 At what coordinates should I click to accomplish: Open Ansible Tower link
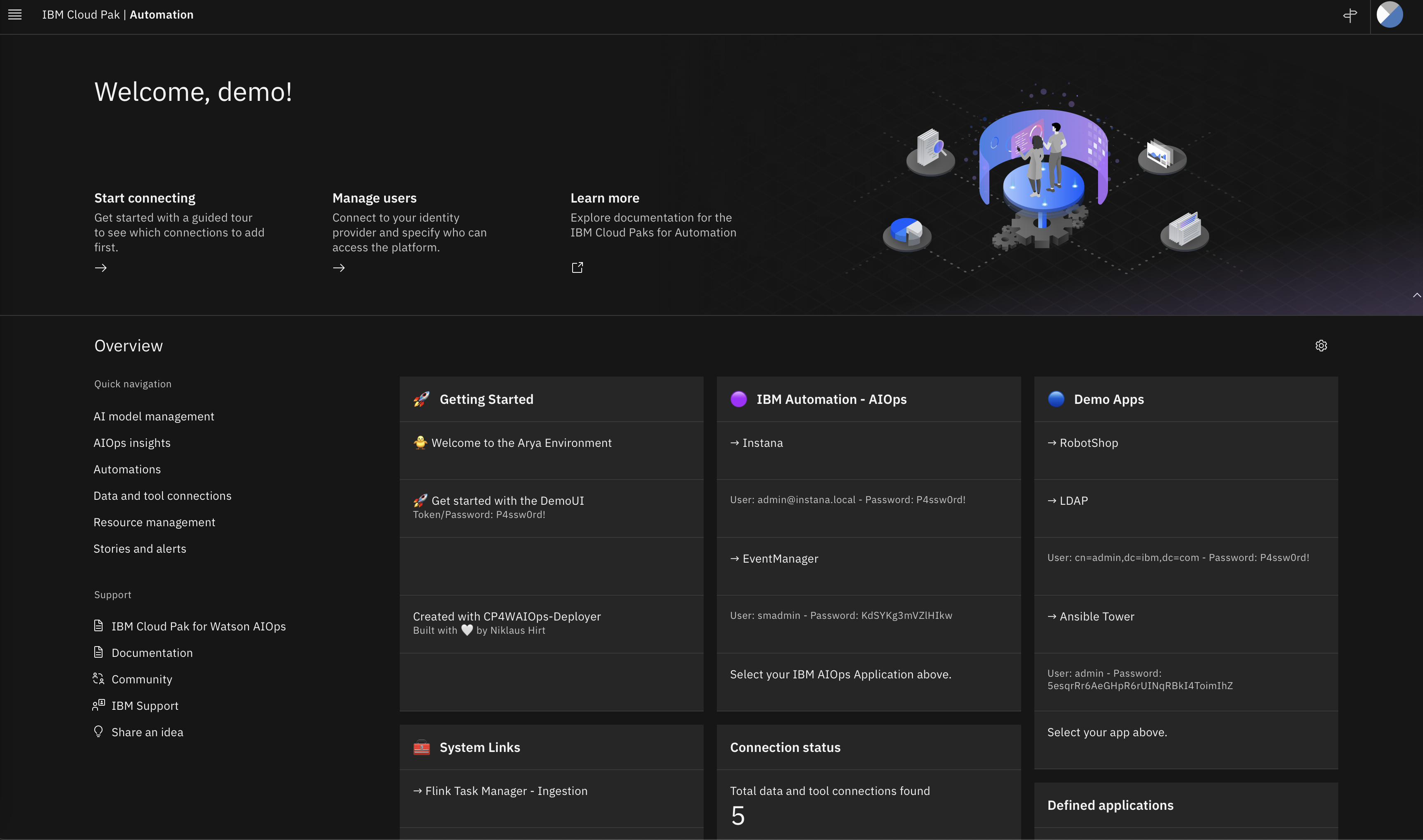(1091, 616)
